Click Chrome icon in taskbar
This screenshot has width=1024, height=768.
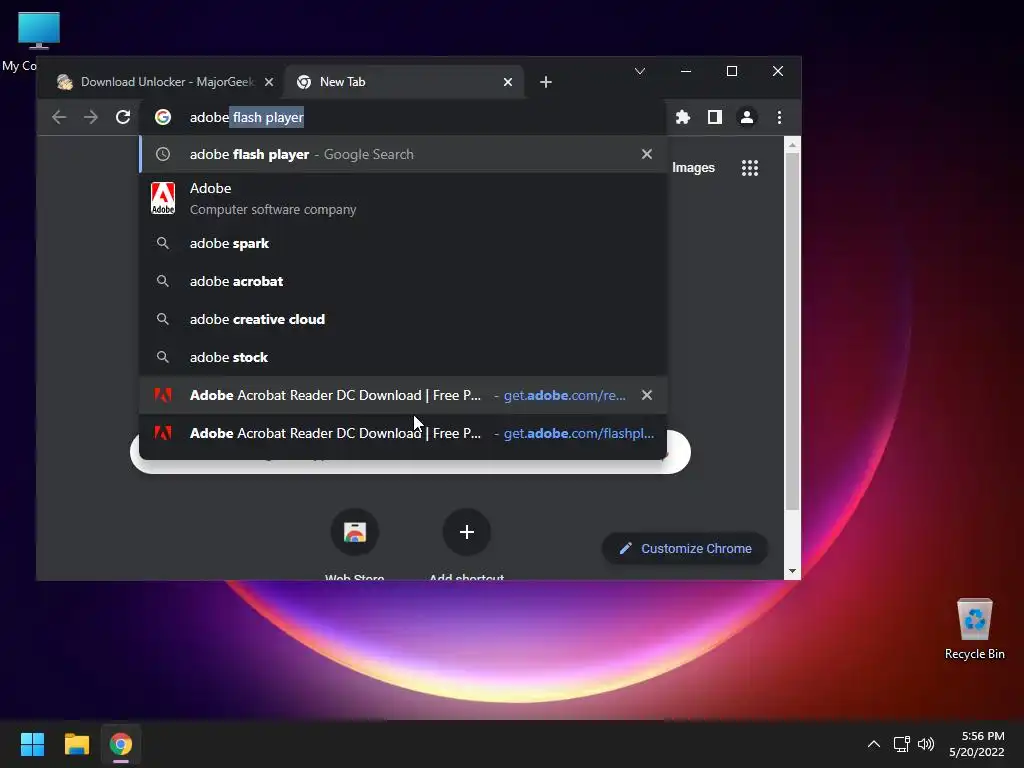[121, 744]
